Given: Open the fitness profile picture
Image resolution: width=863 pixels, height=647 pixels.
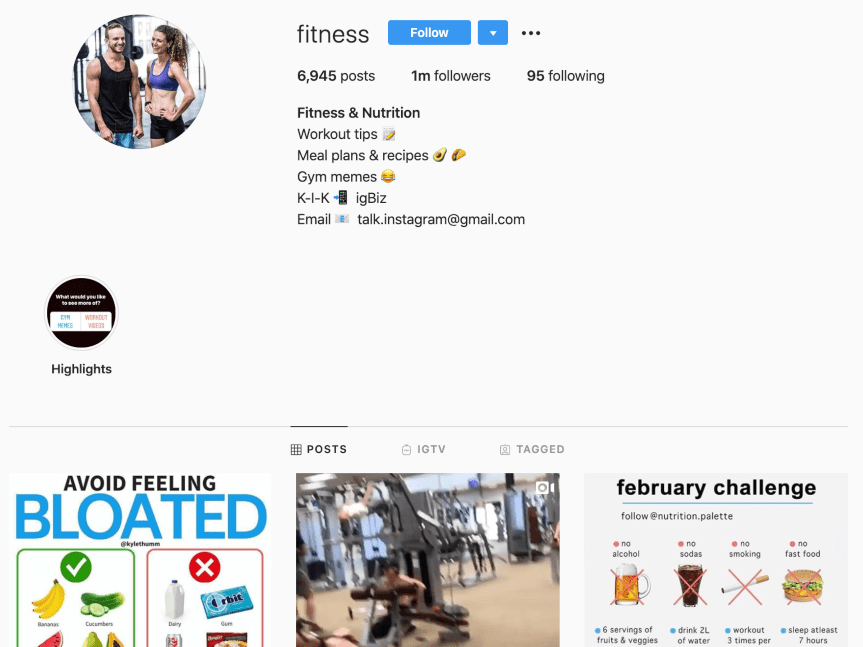Looking at the screenshot, I should 139,81.
